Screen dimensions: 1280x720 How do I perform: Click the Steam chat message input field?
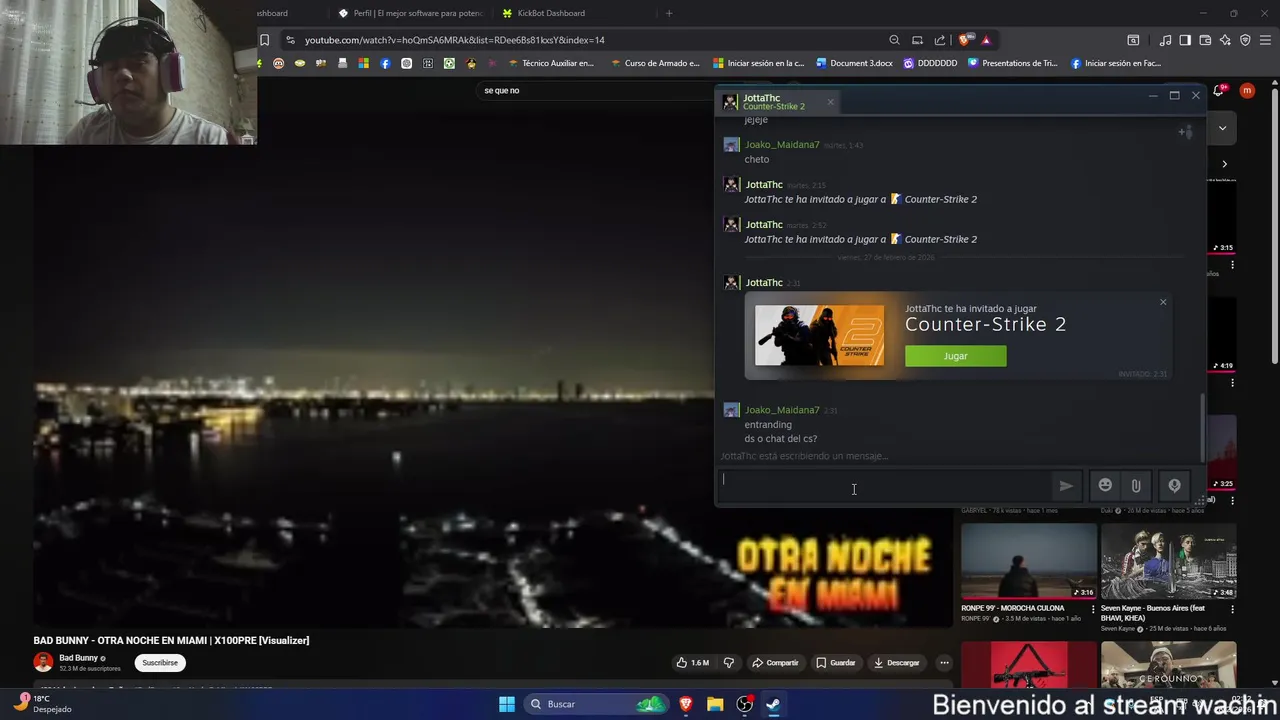(x=885, y=486)
